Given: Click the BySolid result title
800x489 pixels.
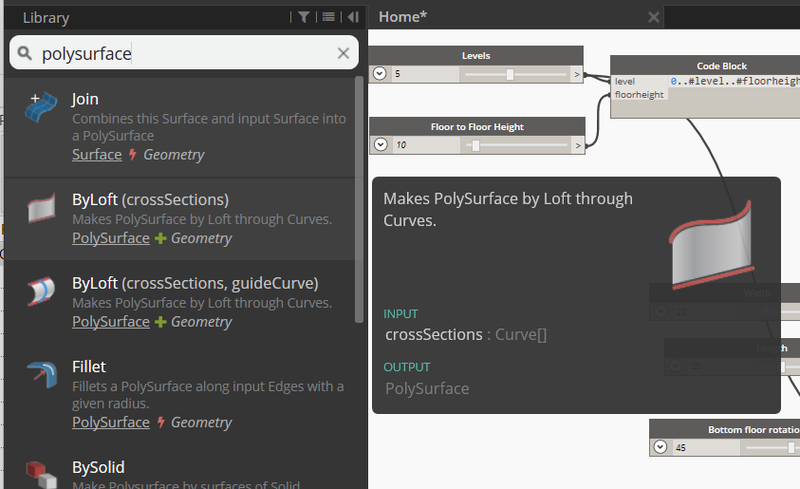Looking at the screenshot, I should (98, 468).
